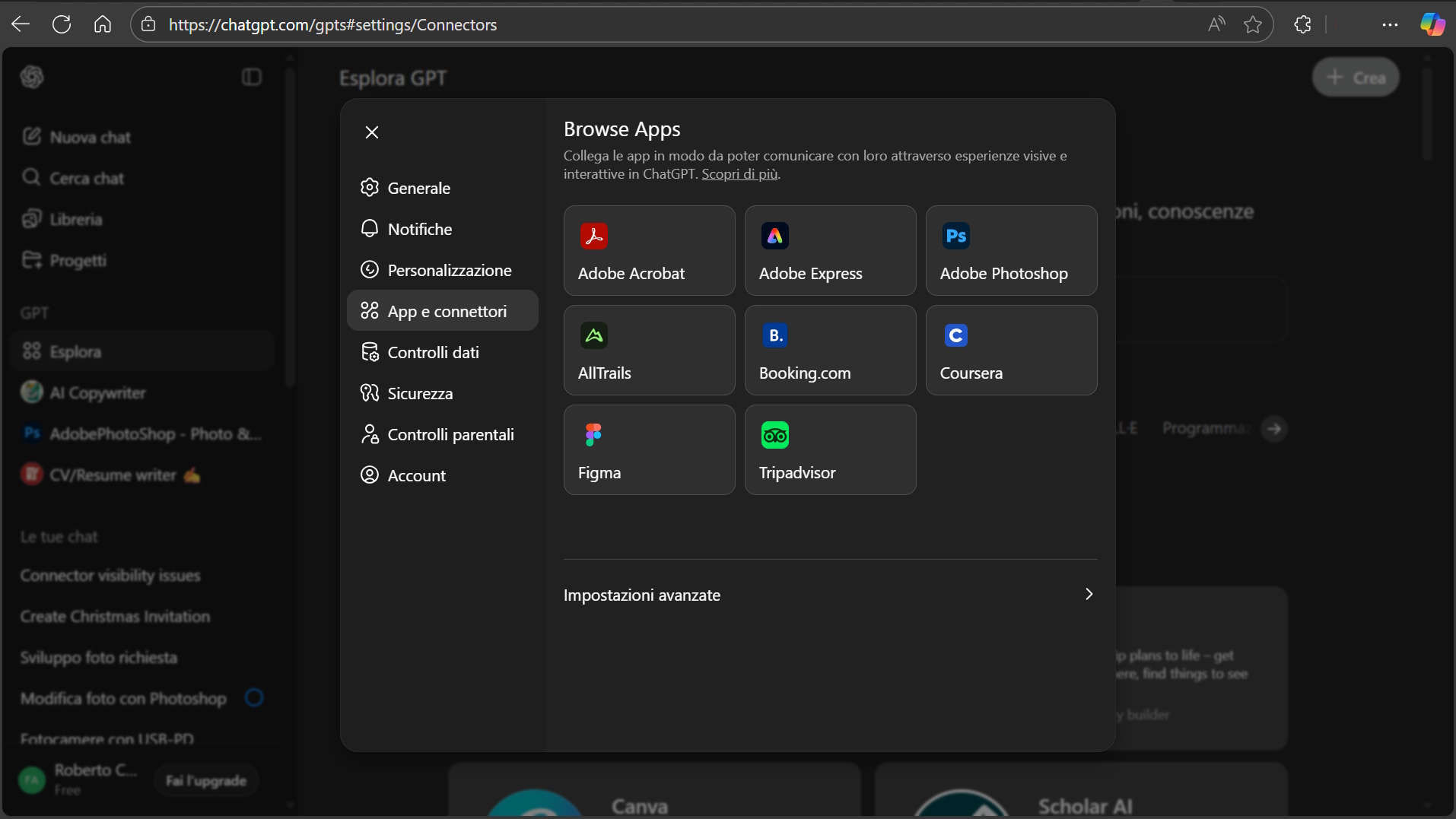Image resolution: width=1456 pixels, height=819 pixels.
Task: Open the Adobe Acrobat app card
Action: [649, 251]
